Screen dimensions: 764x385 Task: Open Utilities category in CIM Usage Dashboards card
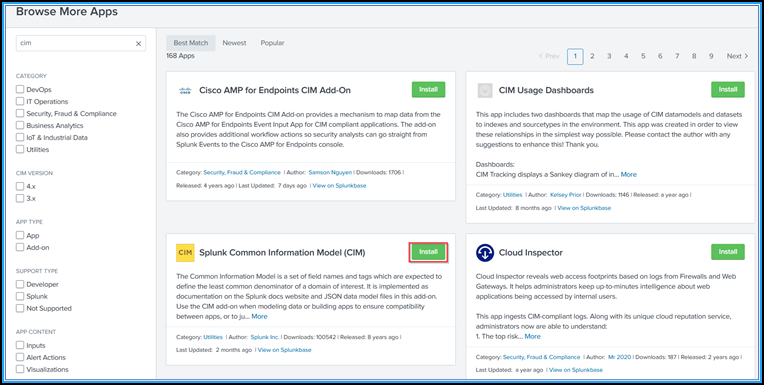click(x=512, y=195)
